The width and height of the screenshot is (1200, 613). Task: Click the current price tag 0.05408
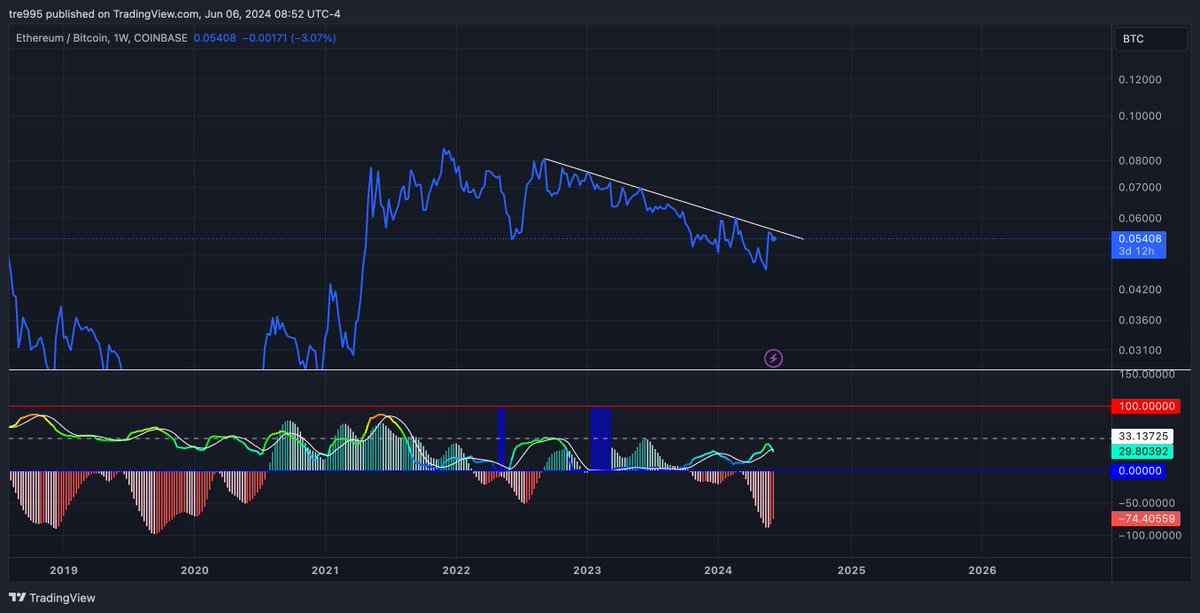point(1141,239)
